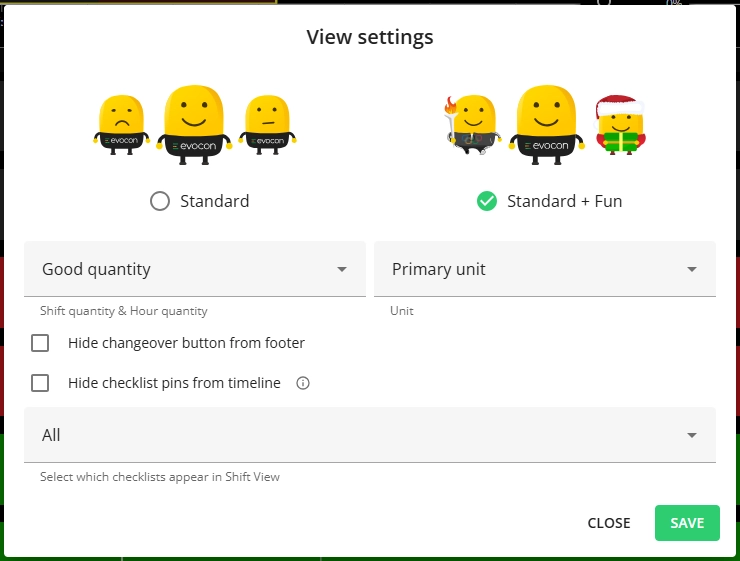Screen dimensions: 740x561
Task: Open the Good quantity dropdown
Action: [x=195, y=269]
